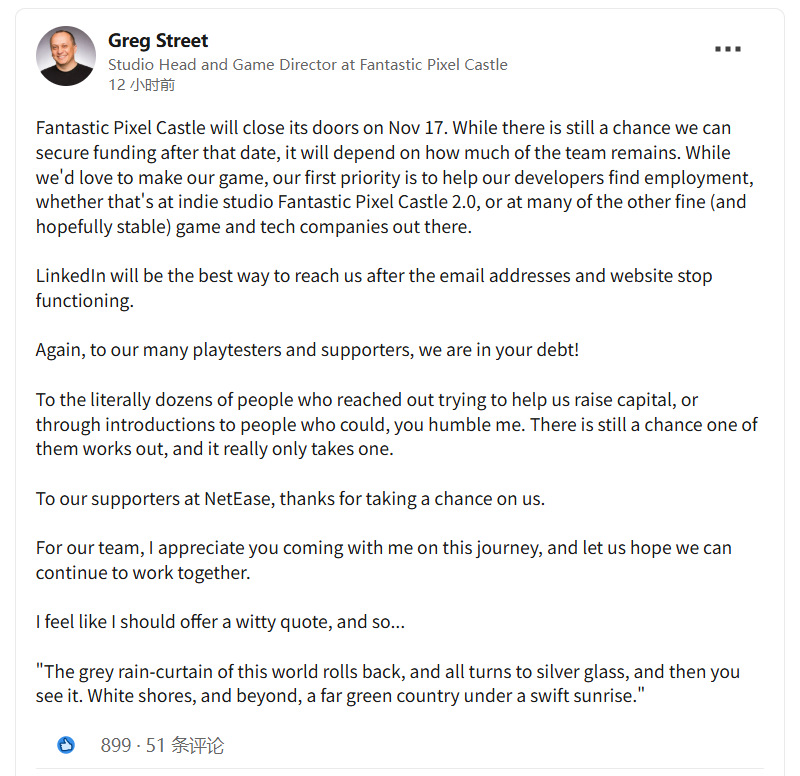Click the 'continue to work together.' line
Image resolution: width=800 pixels, height=776 pixels.
tap(142, 573)
